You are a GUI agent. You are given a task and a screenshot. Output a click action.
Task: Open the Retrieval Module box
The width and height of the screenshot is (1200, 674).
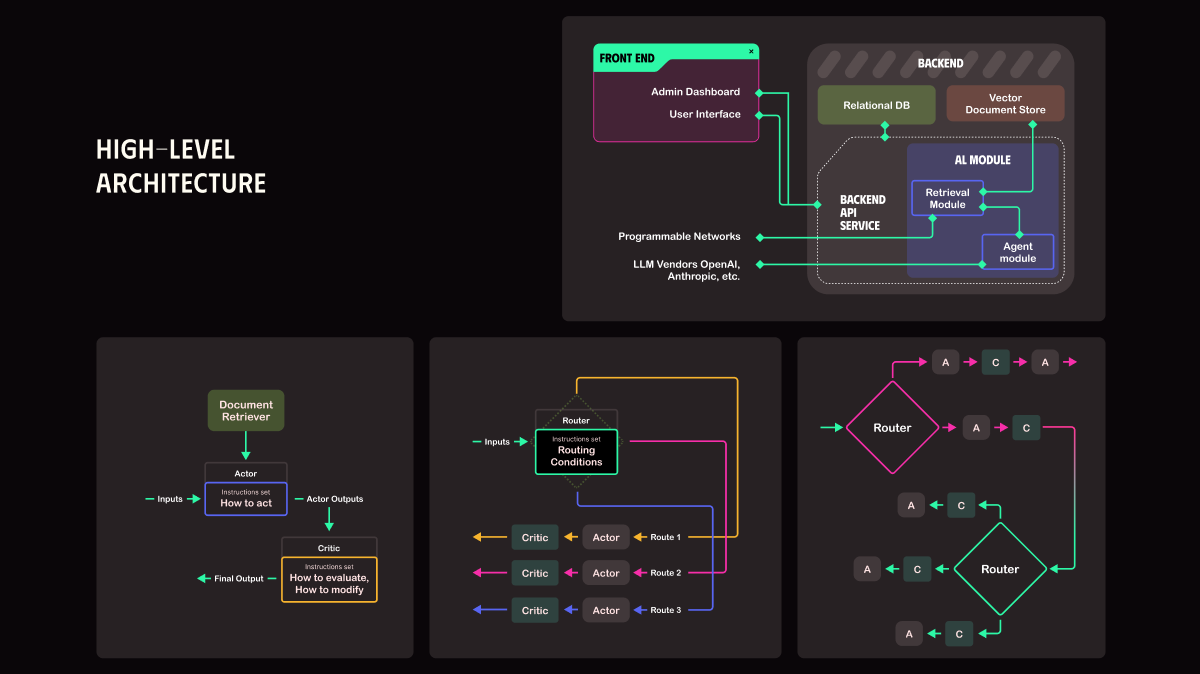[x=946, y=198]
